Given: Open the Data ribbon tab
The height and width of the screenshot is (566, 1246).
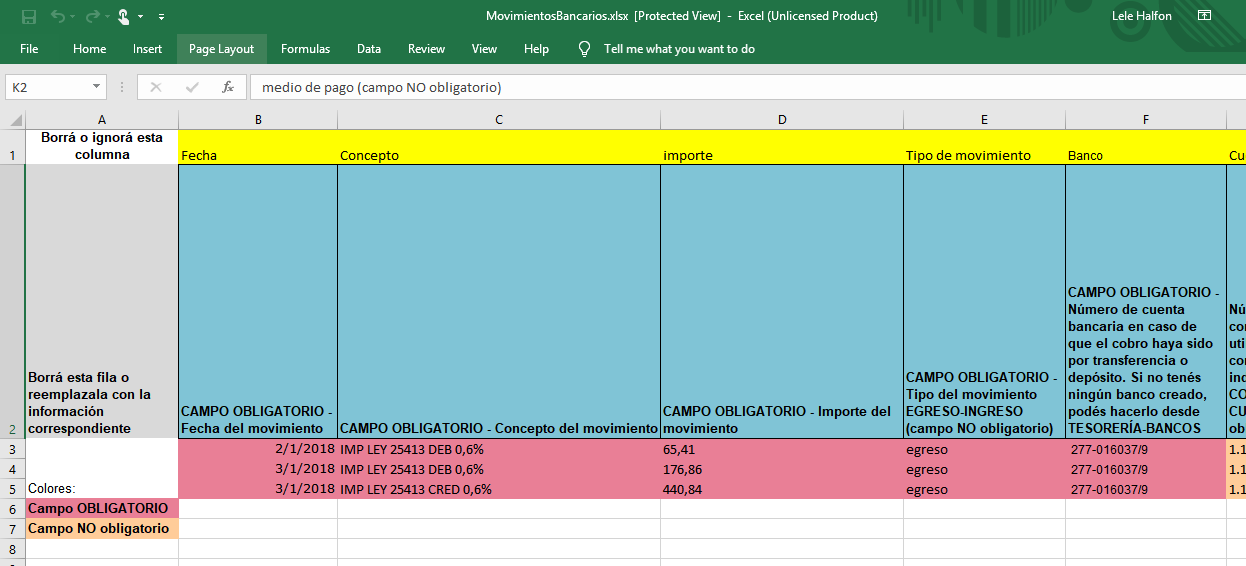Looking at the screenshot, I should [369, 48].
